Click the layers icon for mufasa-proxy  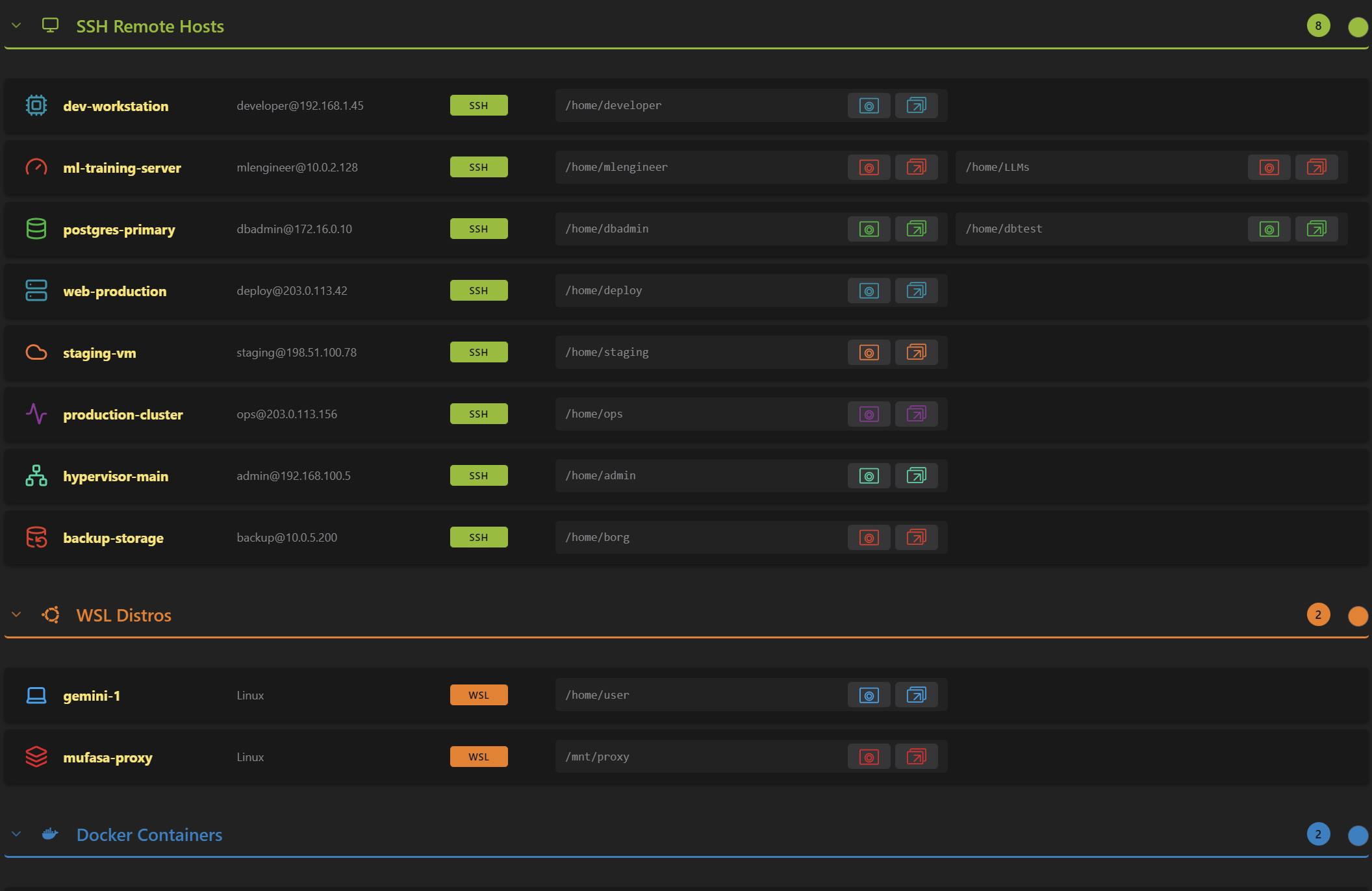tap(36, 757)
